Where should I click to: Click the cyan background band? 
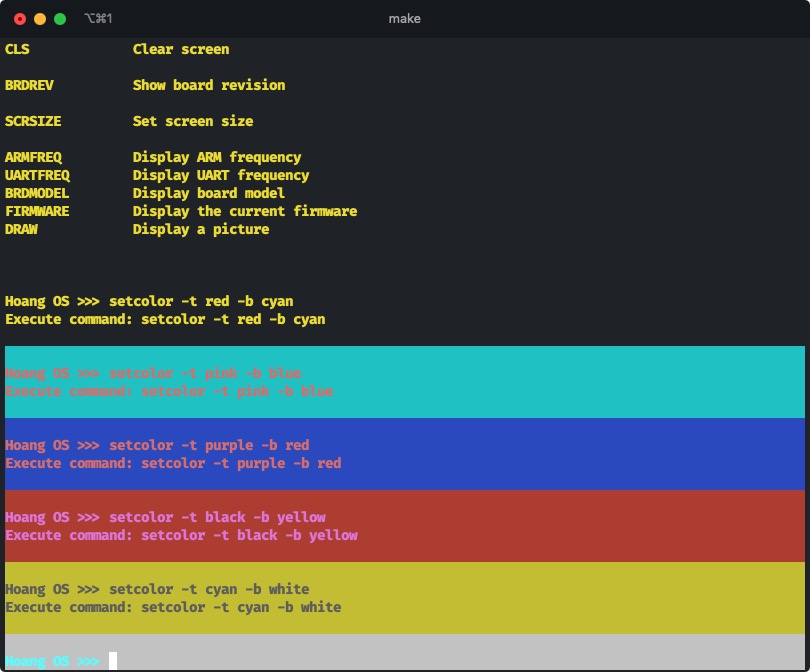tap(600, 382)
